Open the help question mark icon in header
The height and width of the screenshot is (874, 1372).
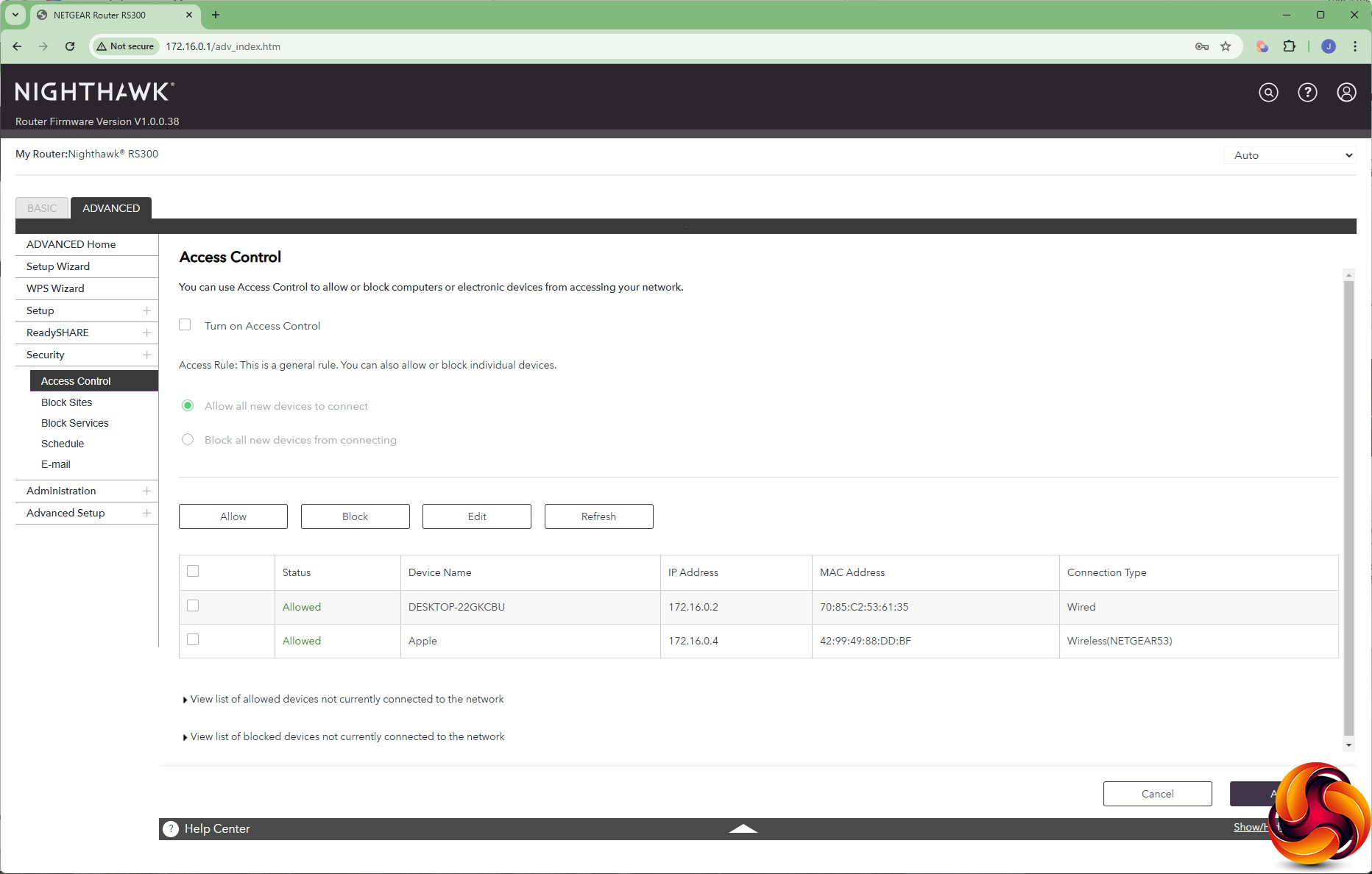[x=1307, y=92]
